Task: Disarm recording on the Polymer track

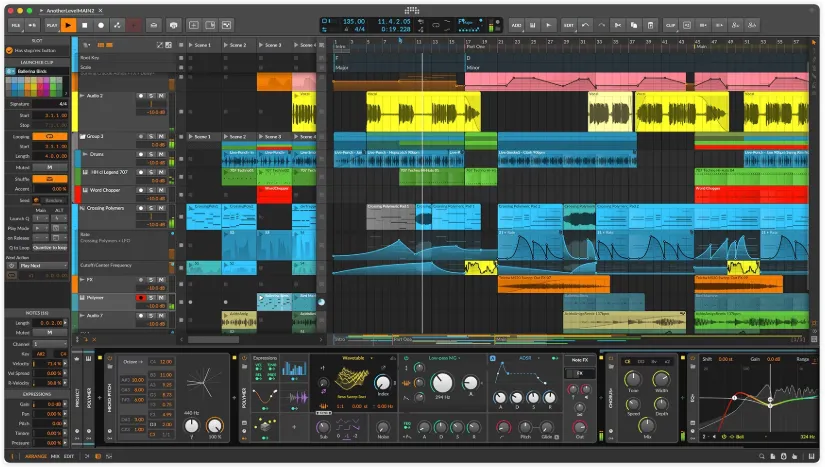Action: click(140, 298)
